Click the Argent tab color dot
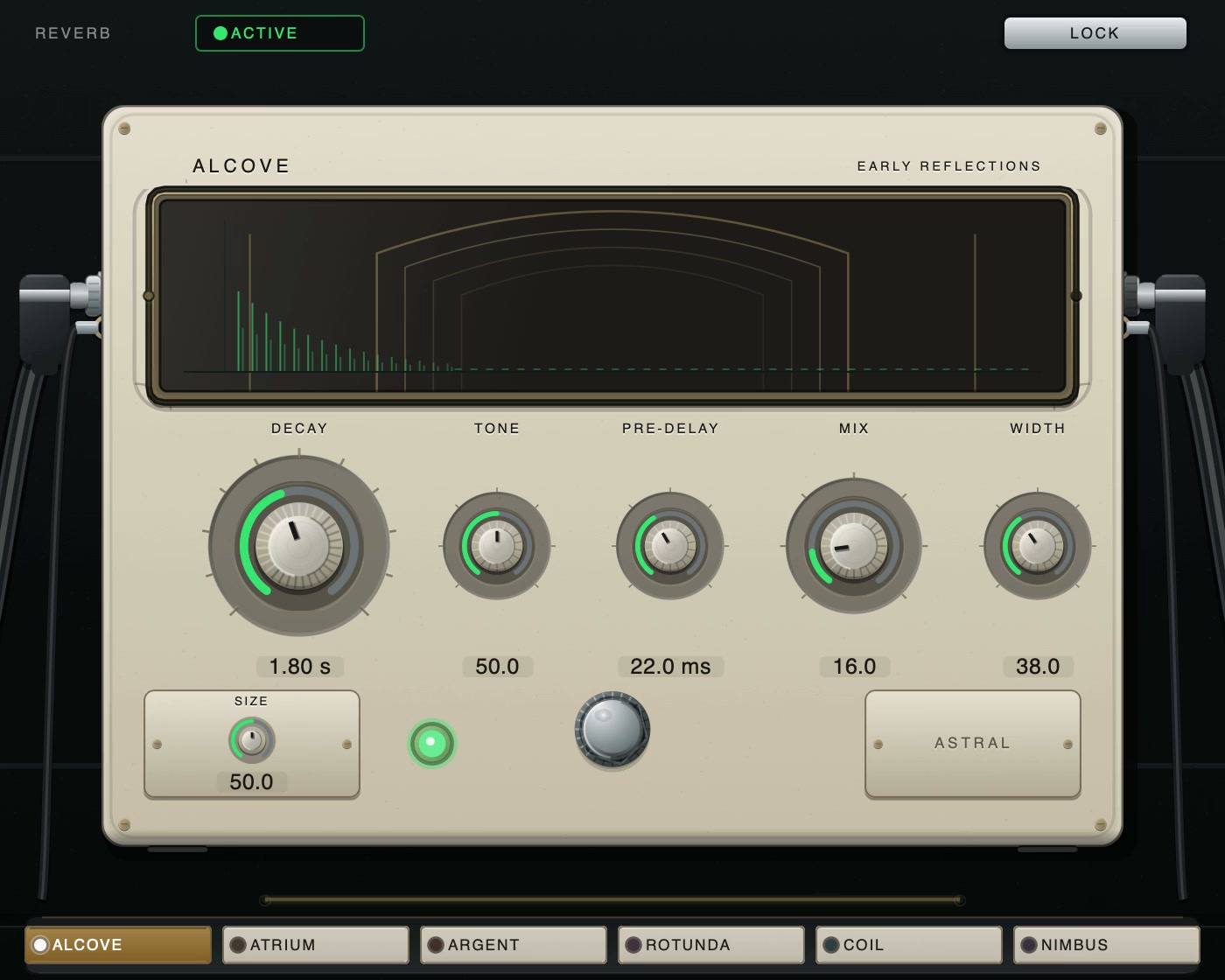The image size is (1225, 980). tap(436, 945)
